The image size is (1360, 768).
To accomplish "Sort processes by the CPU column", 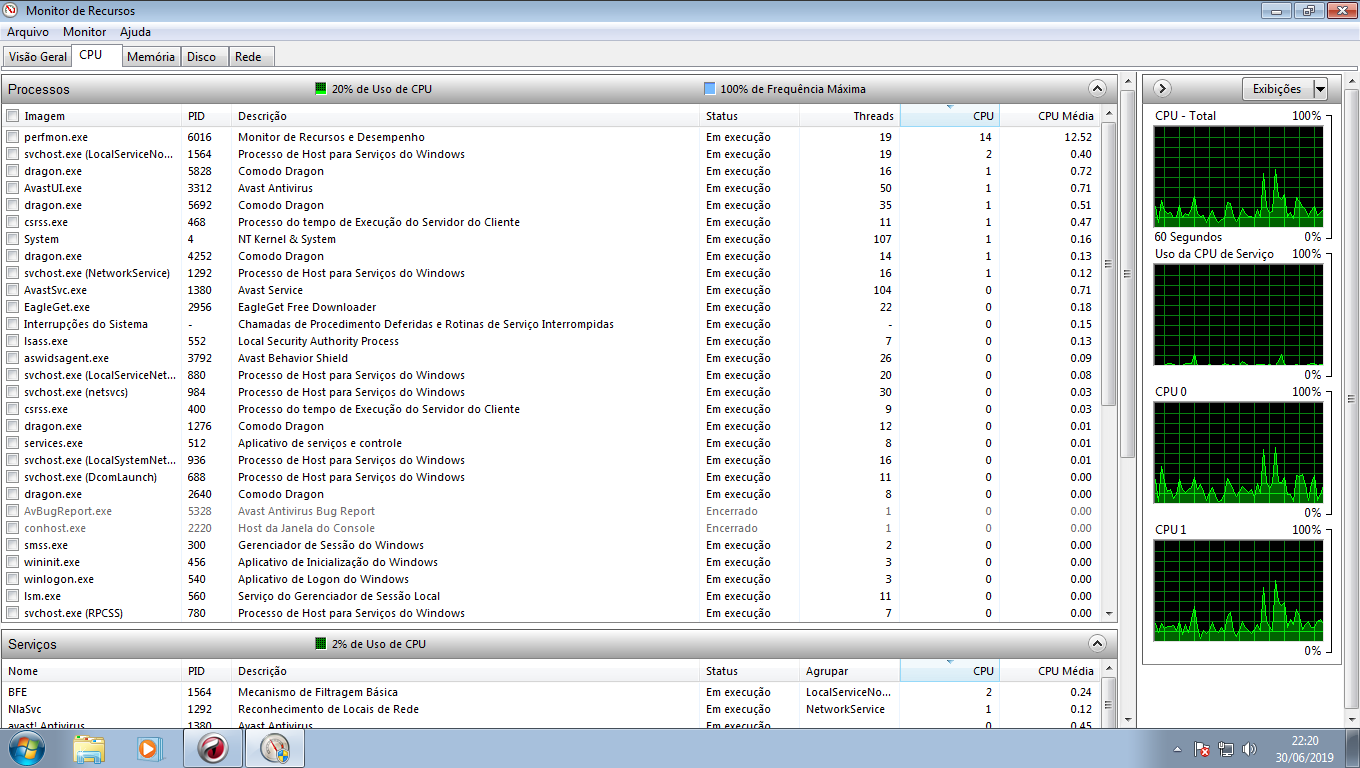I will pyautogui.click(x=950, y=116).
